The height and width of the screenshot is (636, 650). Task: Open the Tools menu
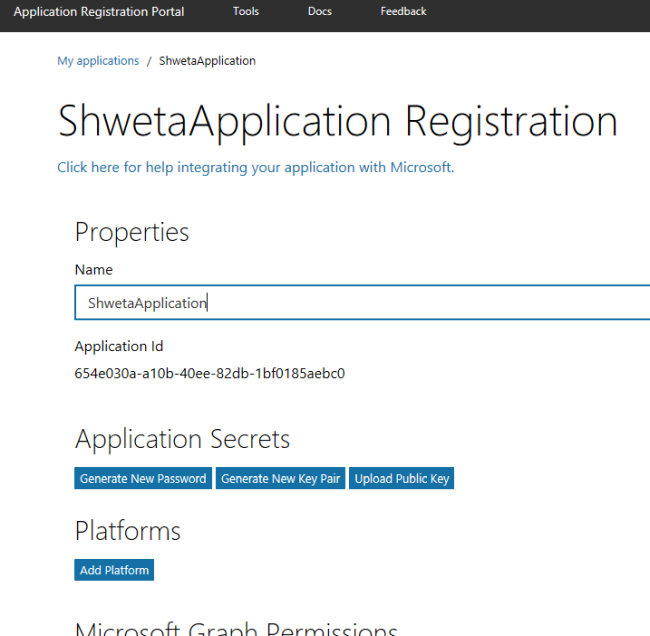click(245, 12)
